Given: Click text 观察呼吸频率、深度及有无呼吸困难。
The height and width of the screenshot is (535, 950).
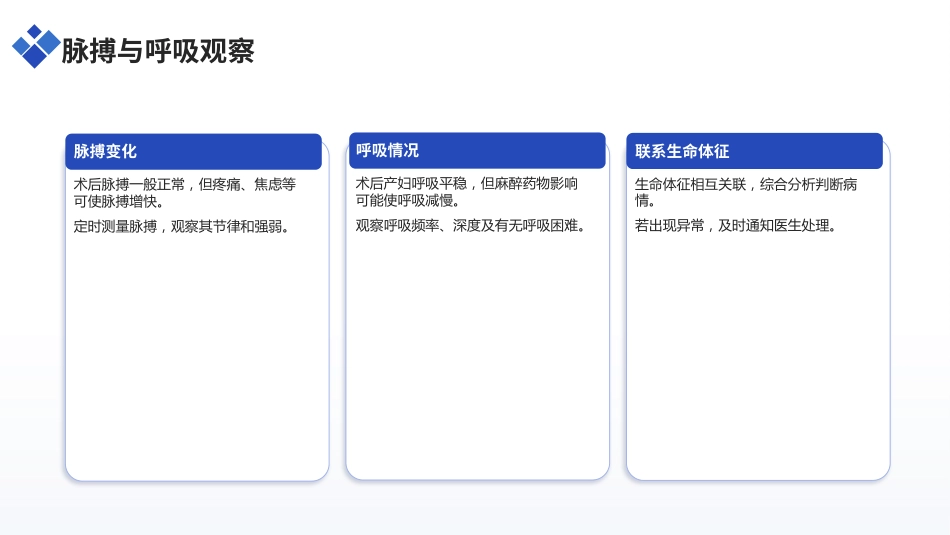Looking at the screenshot, I should click(471, 225).
